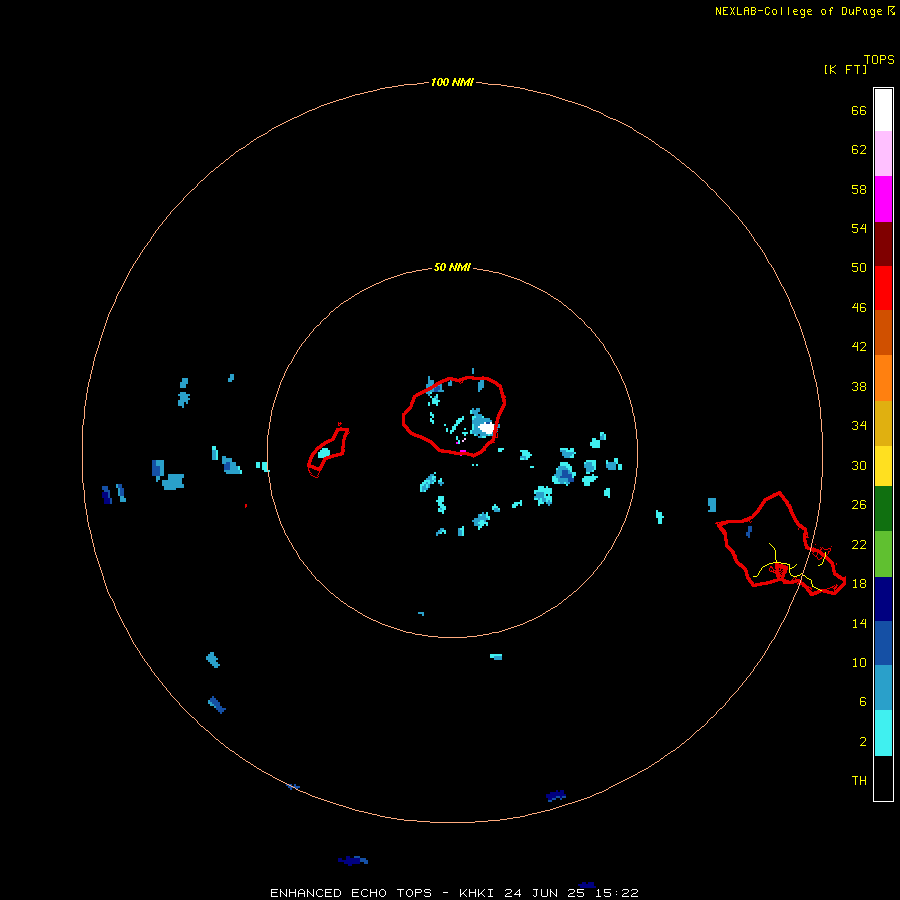900x900 pixels.
Task: Click the black TH threshold legend swatch
Action: (x=883, y=778)
